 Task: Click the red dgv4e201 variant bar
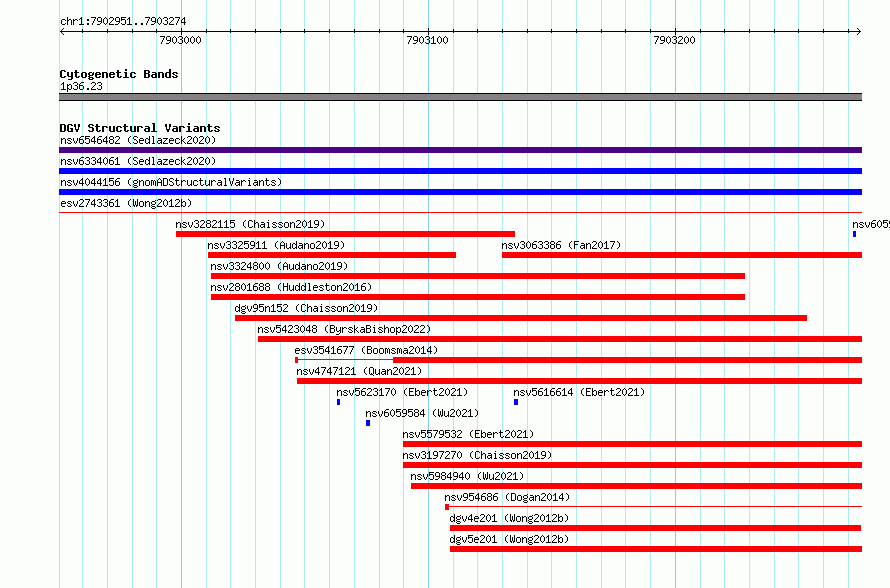[656, 528]
